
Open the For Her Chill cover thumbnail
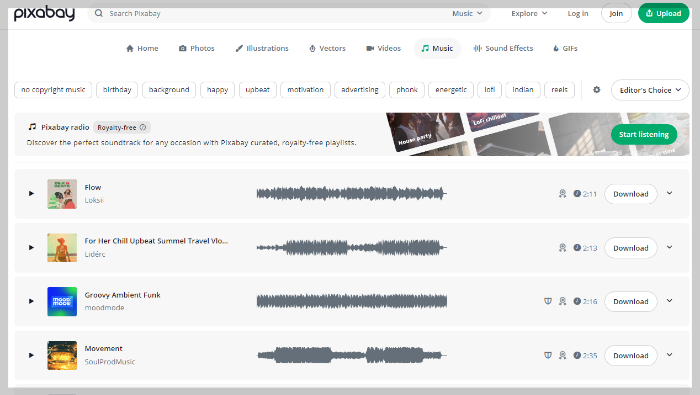click(62, 248)
